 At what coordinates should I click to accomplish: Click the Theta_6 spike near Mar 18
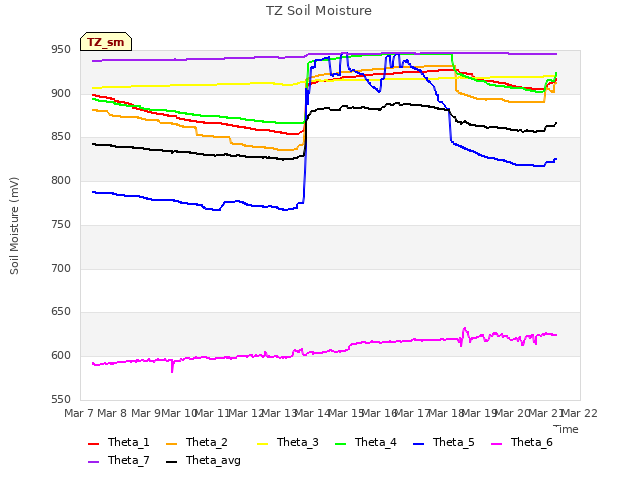coord(464,329)
